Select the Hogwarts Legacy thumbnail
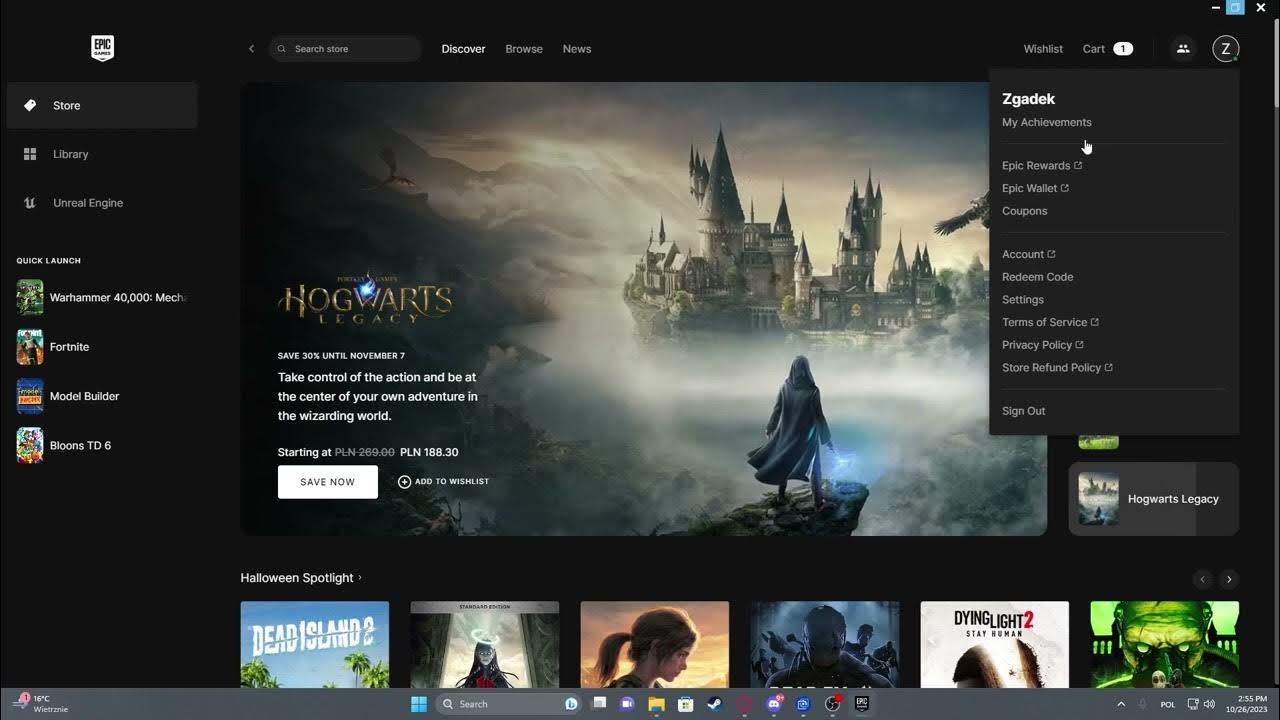 tap(1098, 498)
